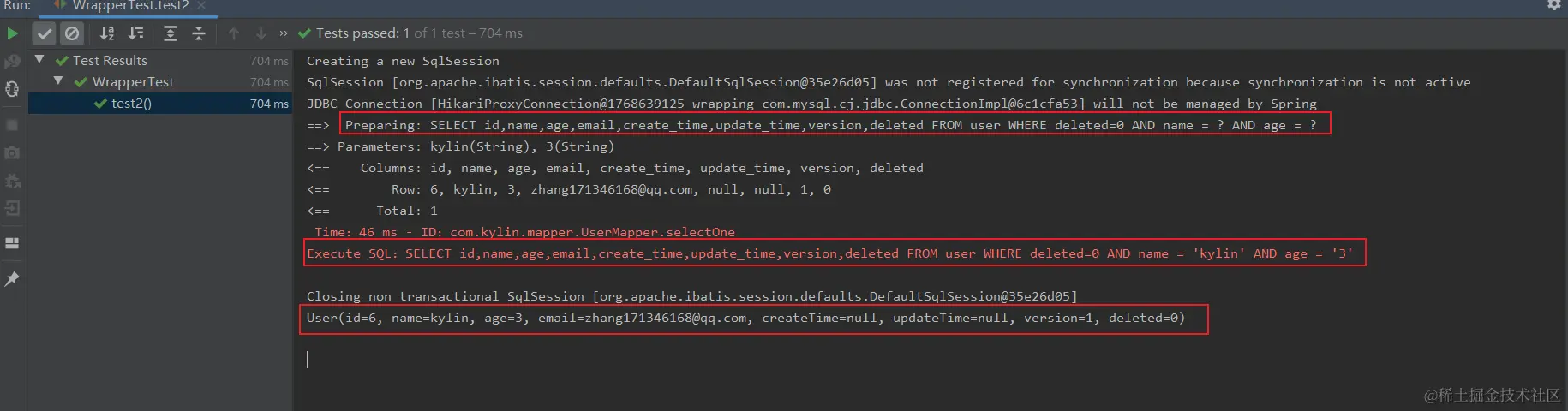Click 704 ms duration of test2()
1568x411 pixels.
coord(269,104)
